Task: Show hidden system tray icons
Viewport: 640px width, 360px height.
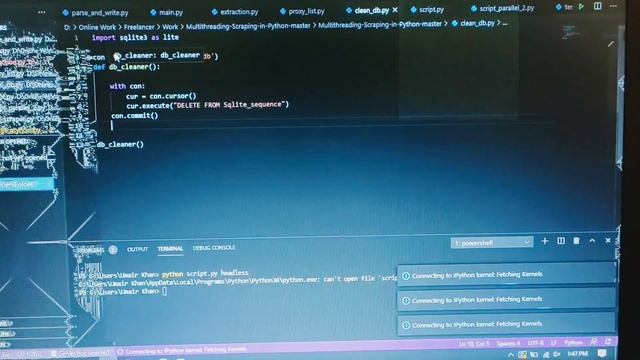Action: [x=511, y=355]
